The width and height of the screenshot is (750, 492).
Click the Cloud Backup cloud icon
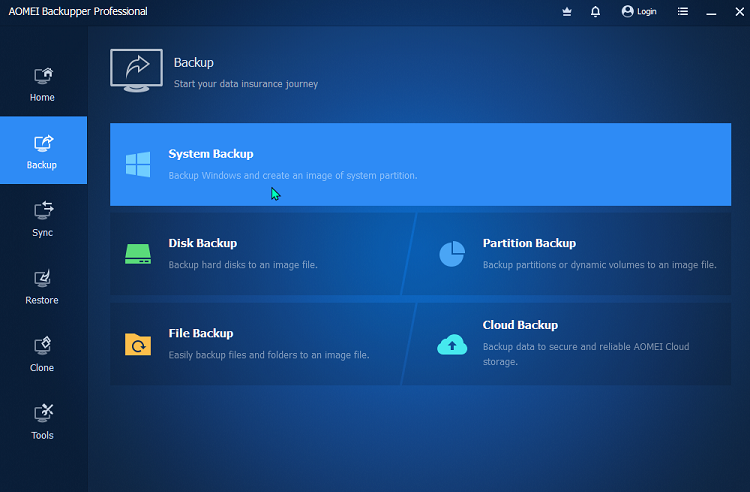452,344
